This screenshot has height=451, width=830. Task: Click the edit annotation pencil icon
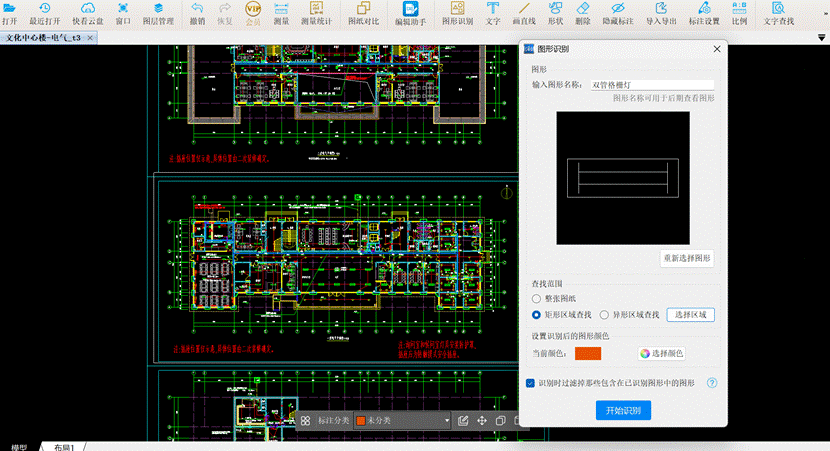click(x=463, y=420)
